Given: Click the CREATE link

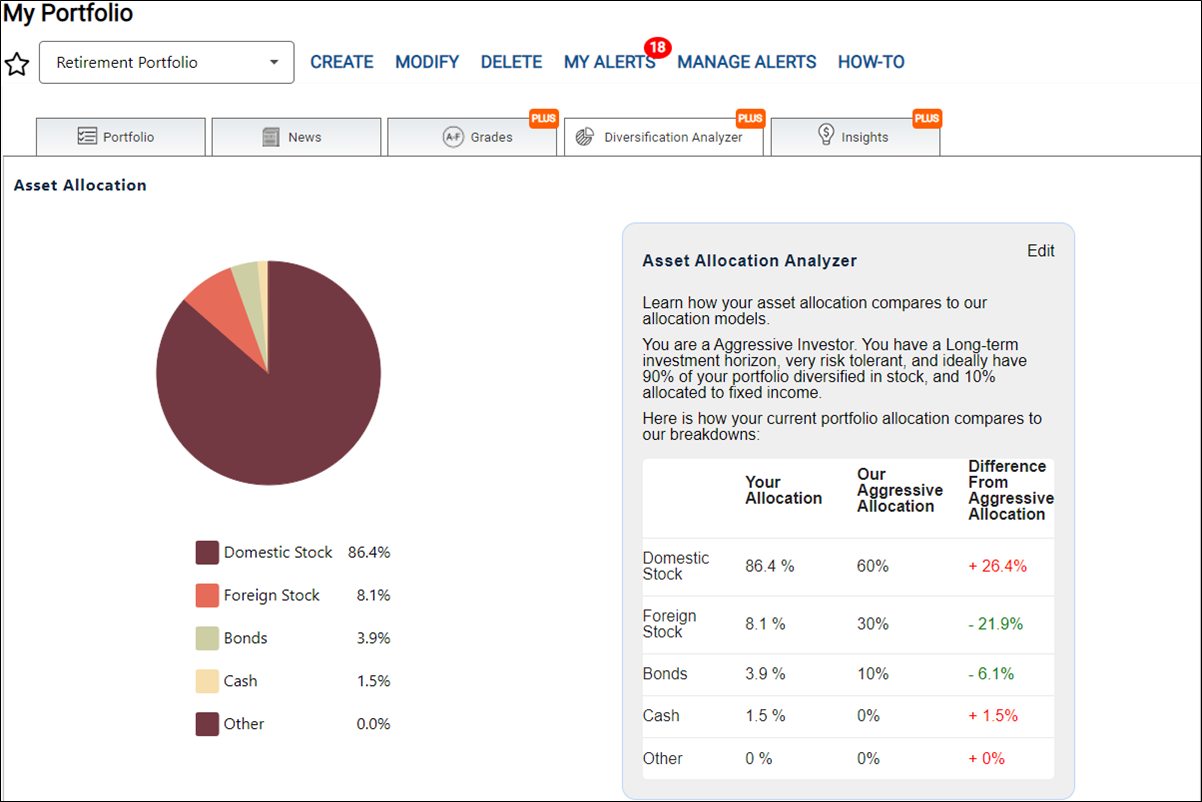Looking at the screenshot, I should (x=342, y=62).
